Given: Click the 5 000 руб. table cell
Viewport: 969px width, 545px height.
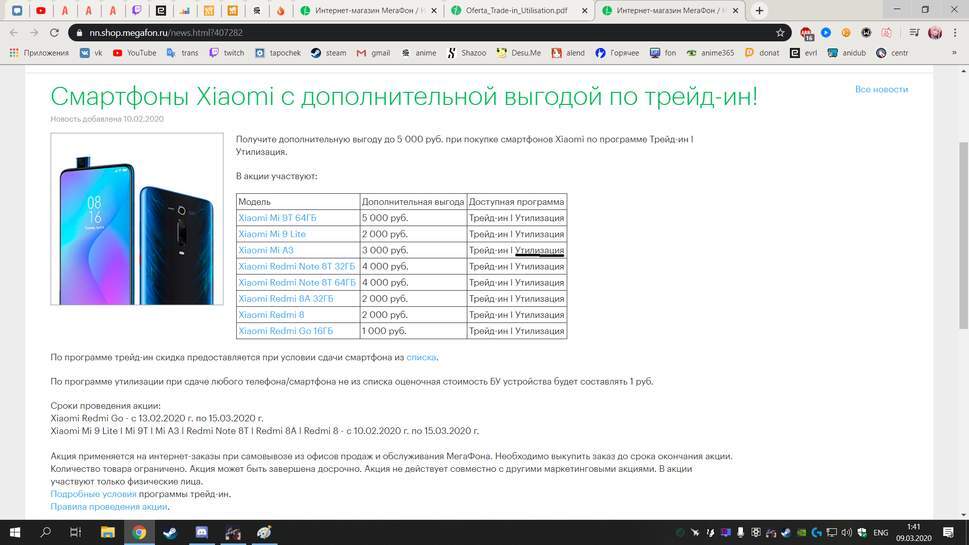Looking at the screenshot, I should pos(413,218).
